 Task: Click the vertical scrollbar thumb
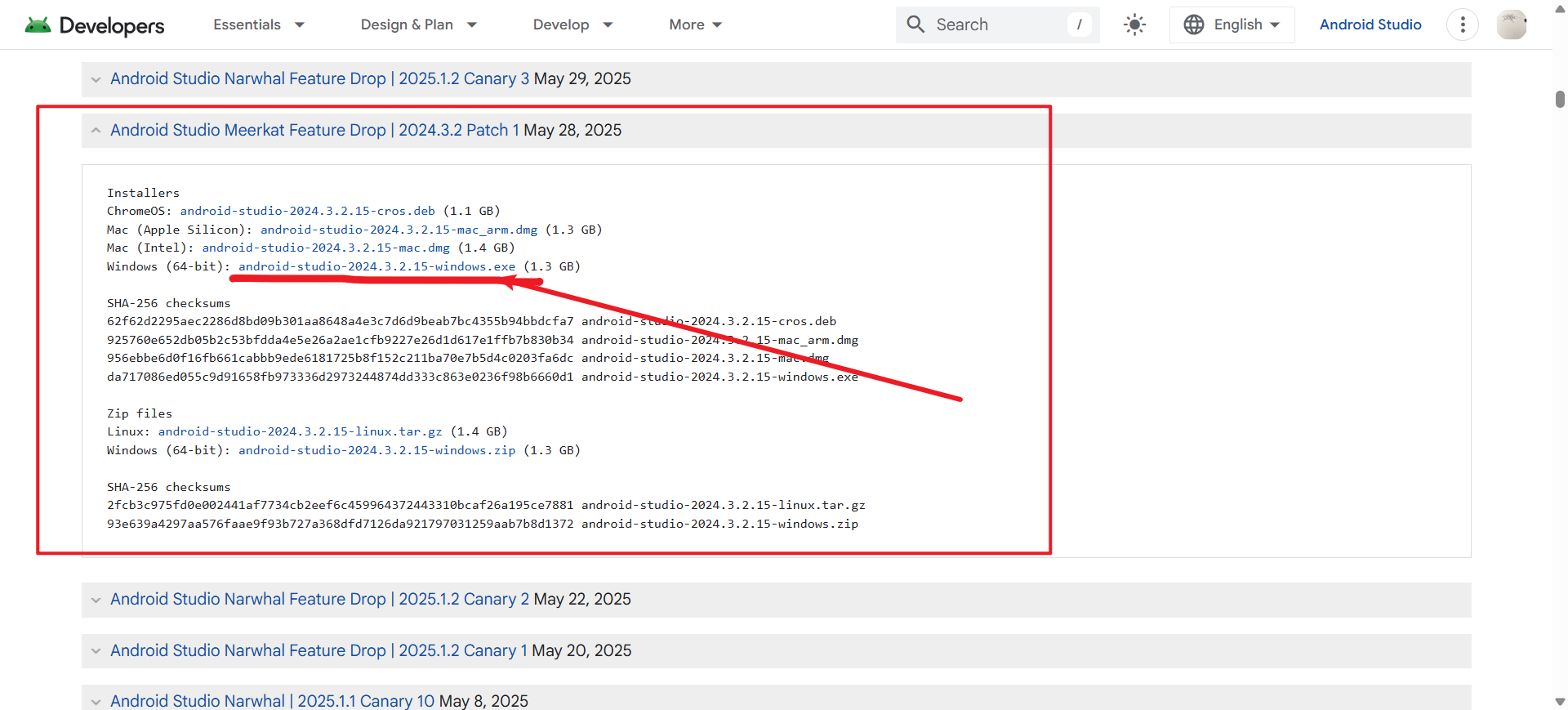click(x=1560, y=99)
